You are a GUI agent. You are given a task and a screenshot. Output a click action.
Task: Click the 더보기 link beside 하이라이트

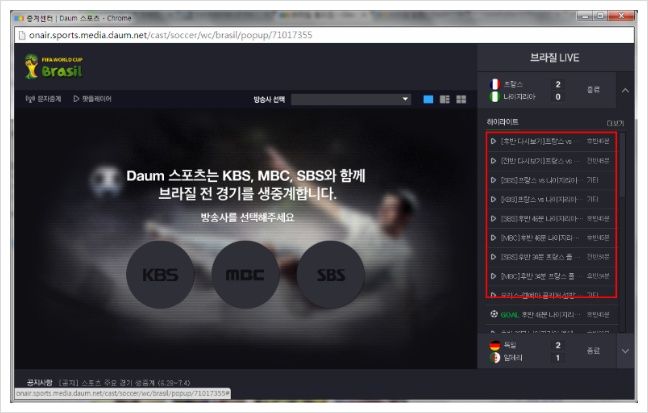(x=615, y=123)
